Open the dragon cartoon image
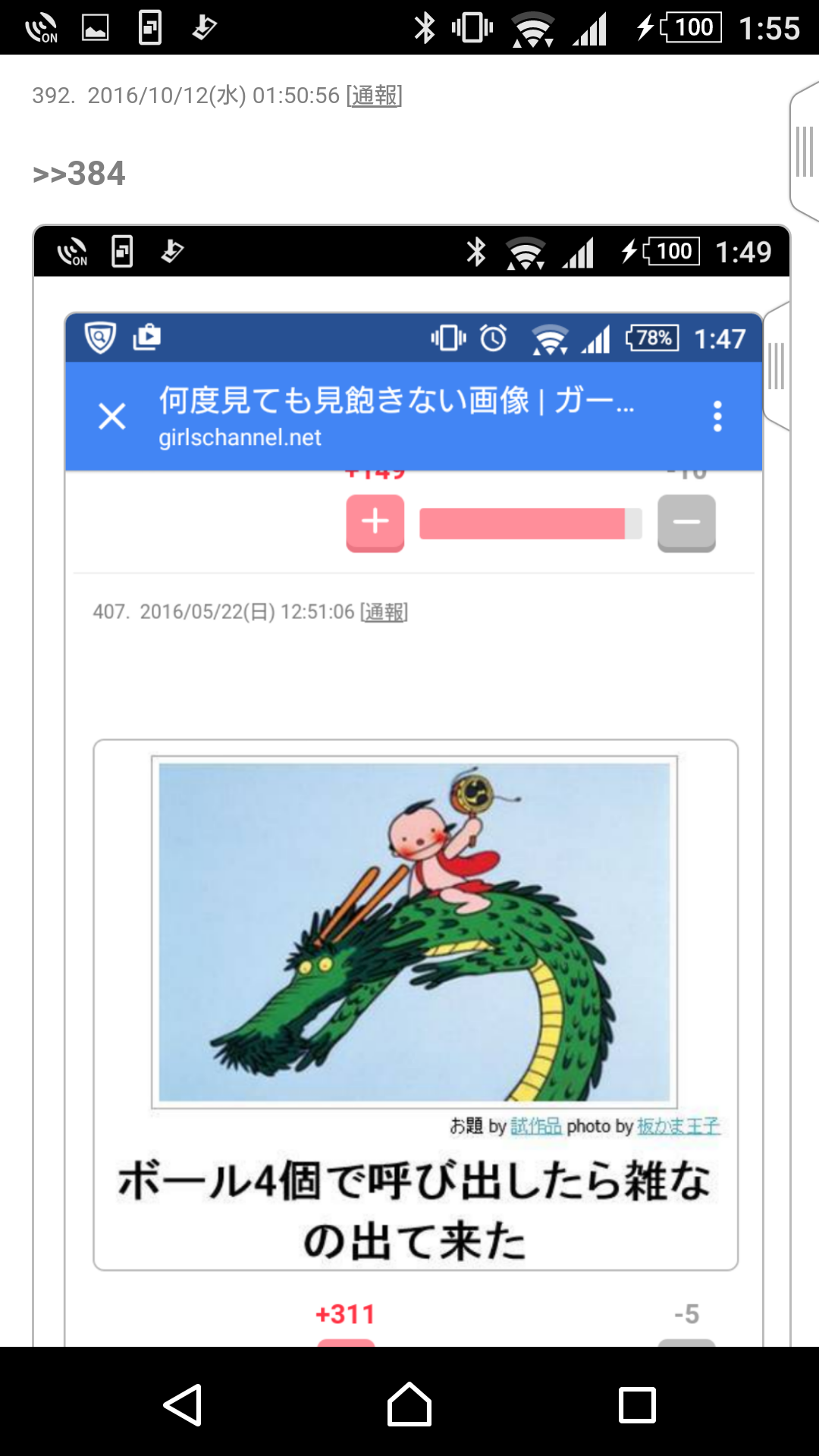 414,932
